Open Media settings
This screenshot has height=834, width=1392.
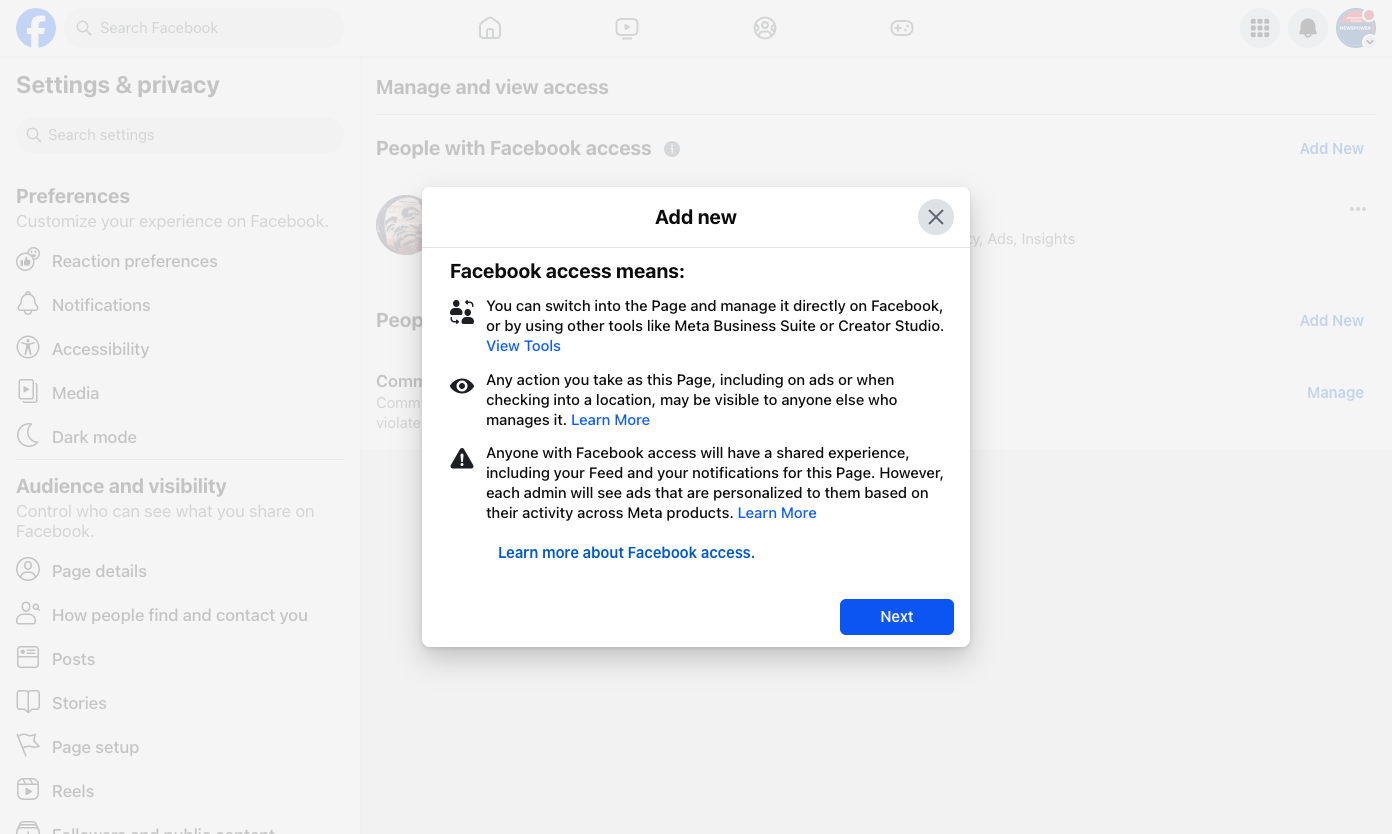click(180, 393)
